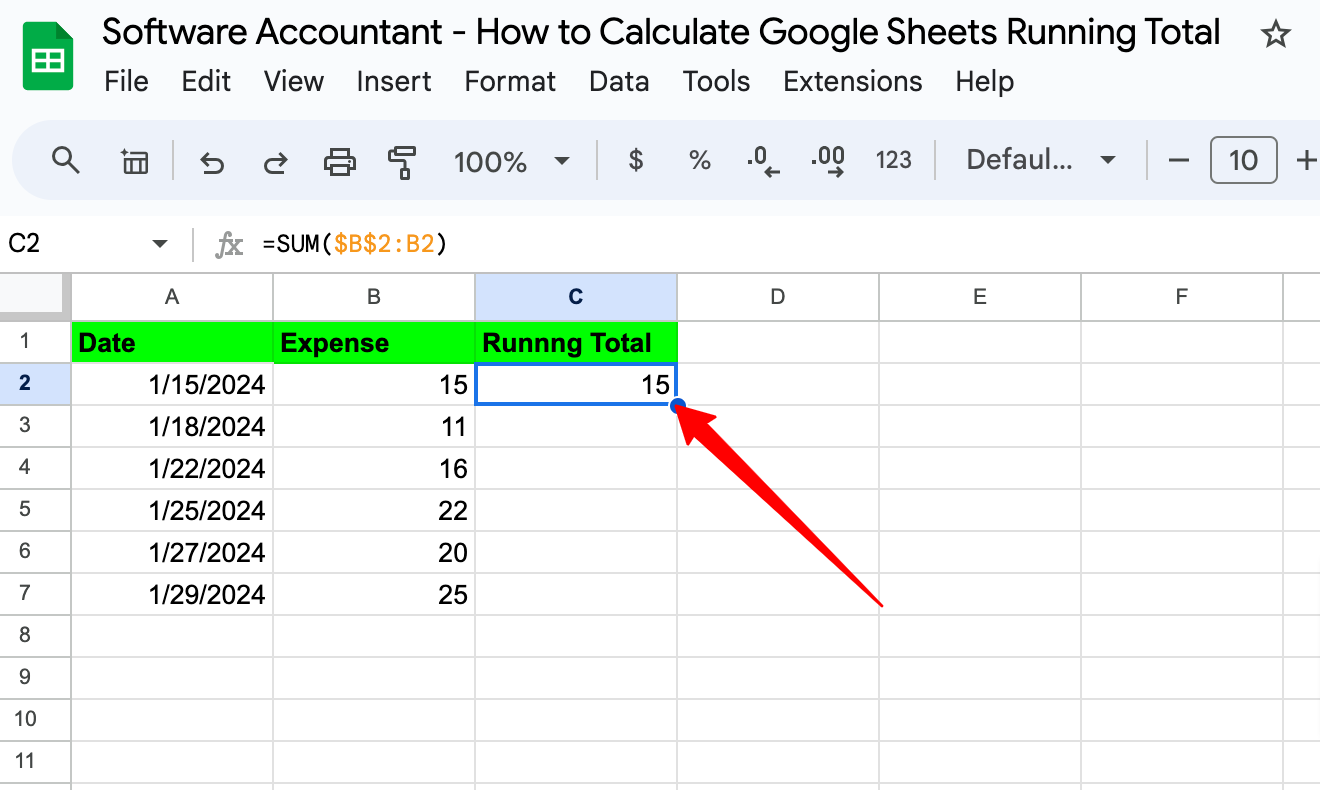Click the select-all corner box
The width and height of the screenshot is (1320, 790).
(x=35, y=296)
